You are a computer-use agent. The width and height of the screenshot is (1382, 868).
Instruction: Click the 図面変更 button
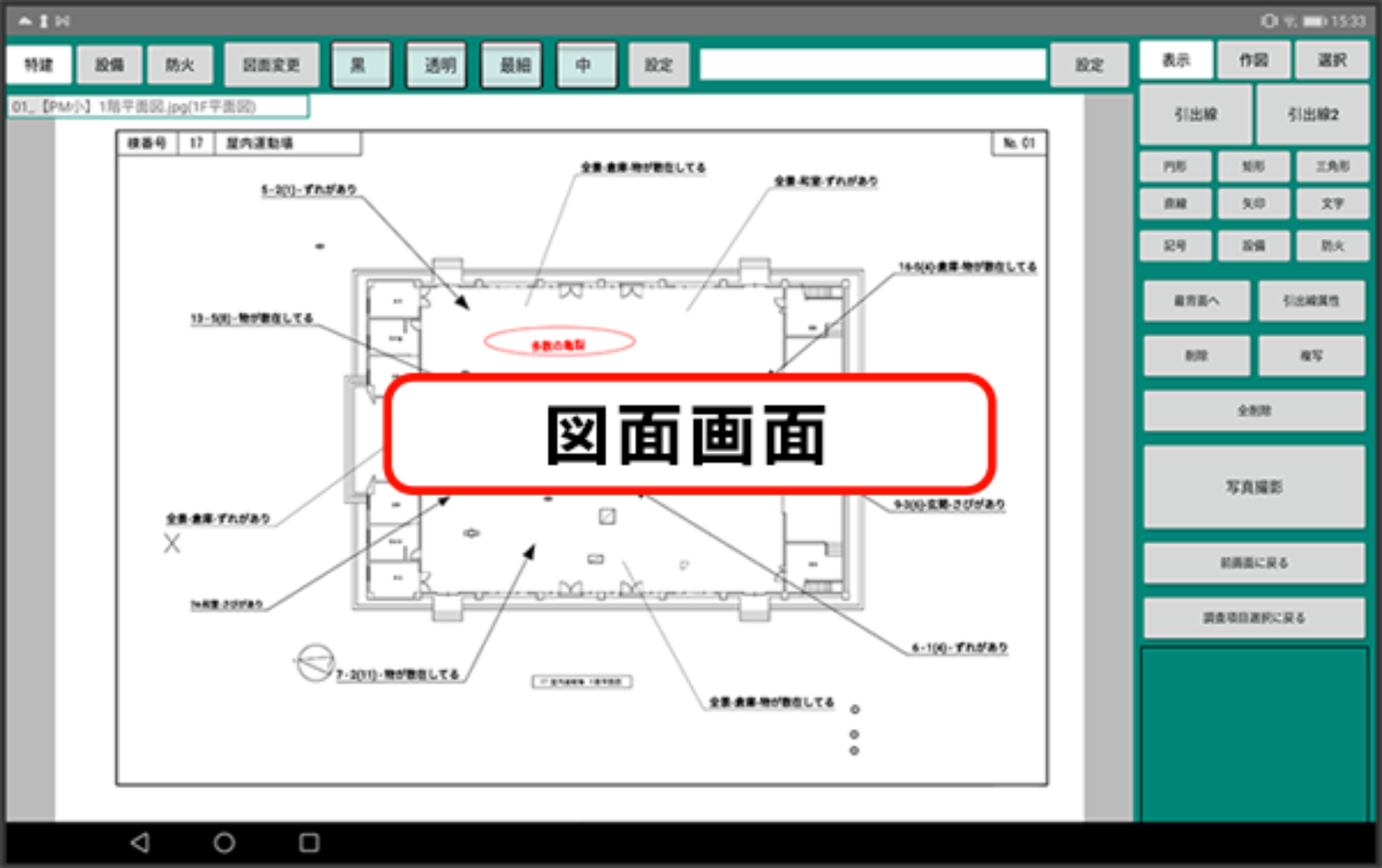tap(271, 65)
